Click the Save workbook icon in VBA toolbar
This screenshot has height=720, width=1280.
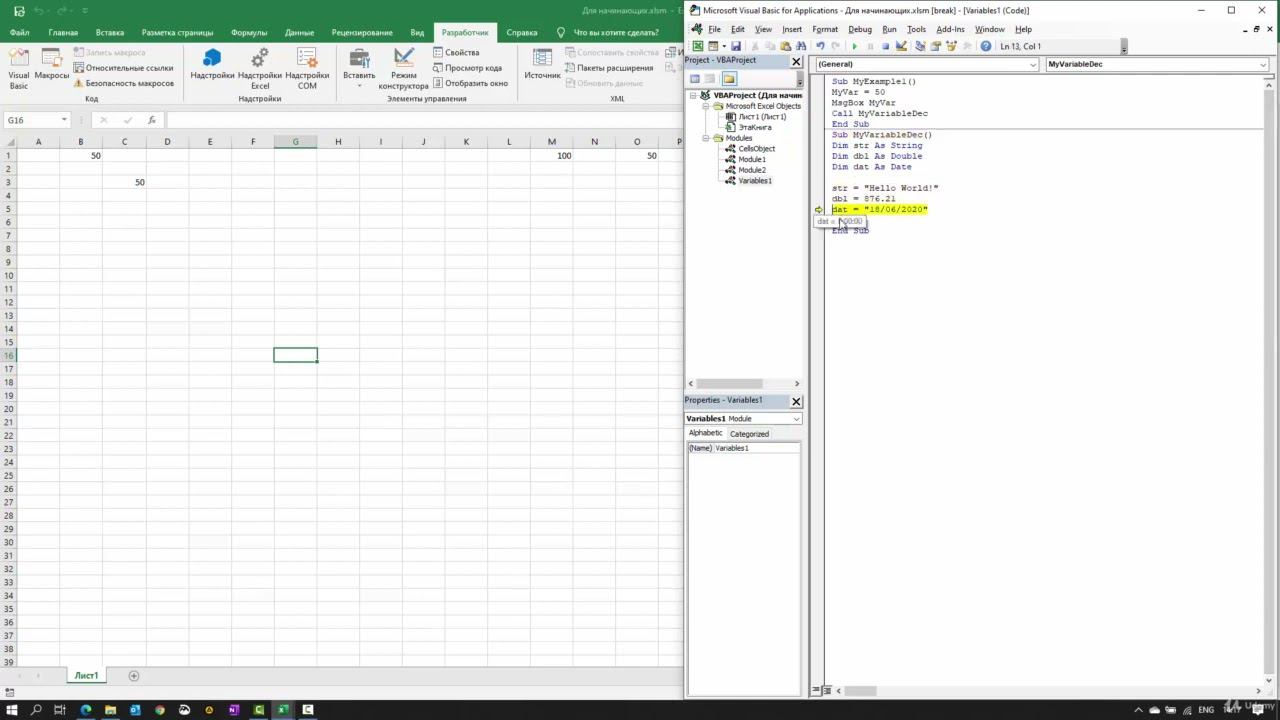tap(736, 46)
